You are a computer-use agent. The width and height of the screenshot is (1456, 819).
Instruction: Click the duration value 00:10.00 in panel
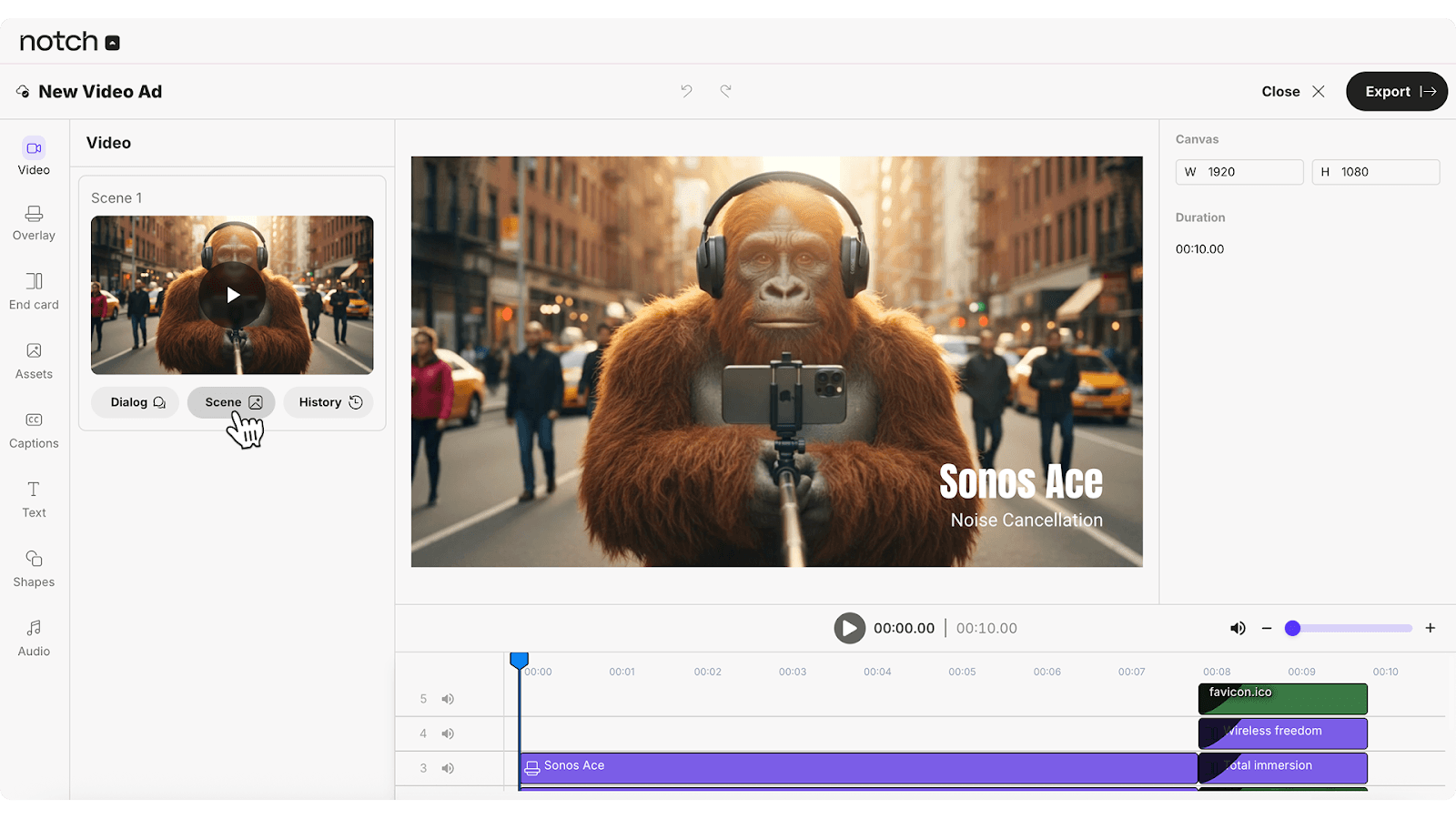(x=1199, y=249)
